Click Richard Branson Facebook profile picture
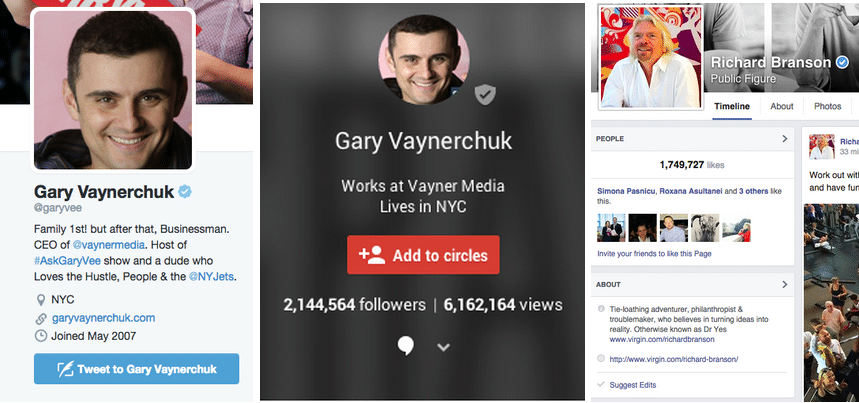This screenshot has width=859, height=403. [651, 57]
